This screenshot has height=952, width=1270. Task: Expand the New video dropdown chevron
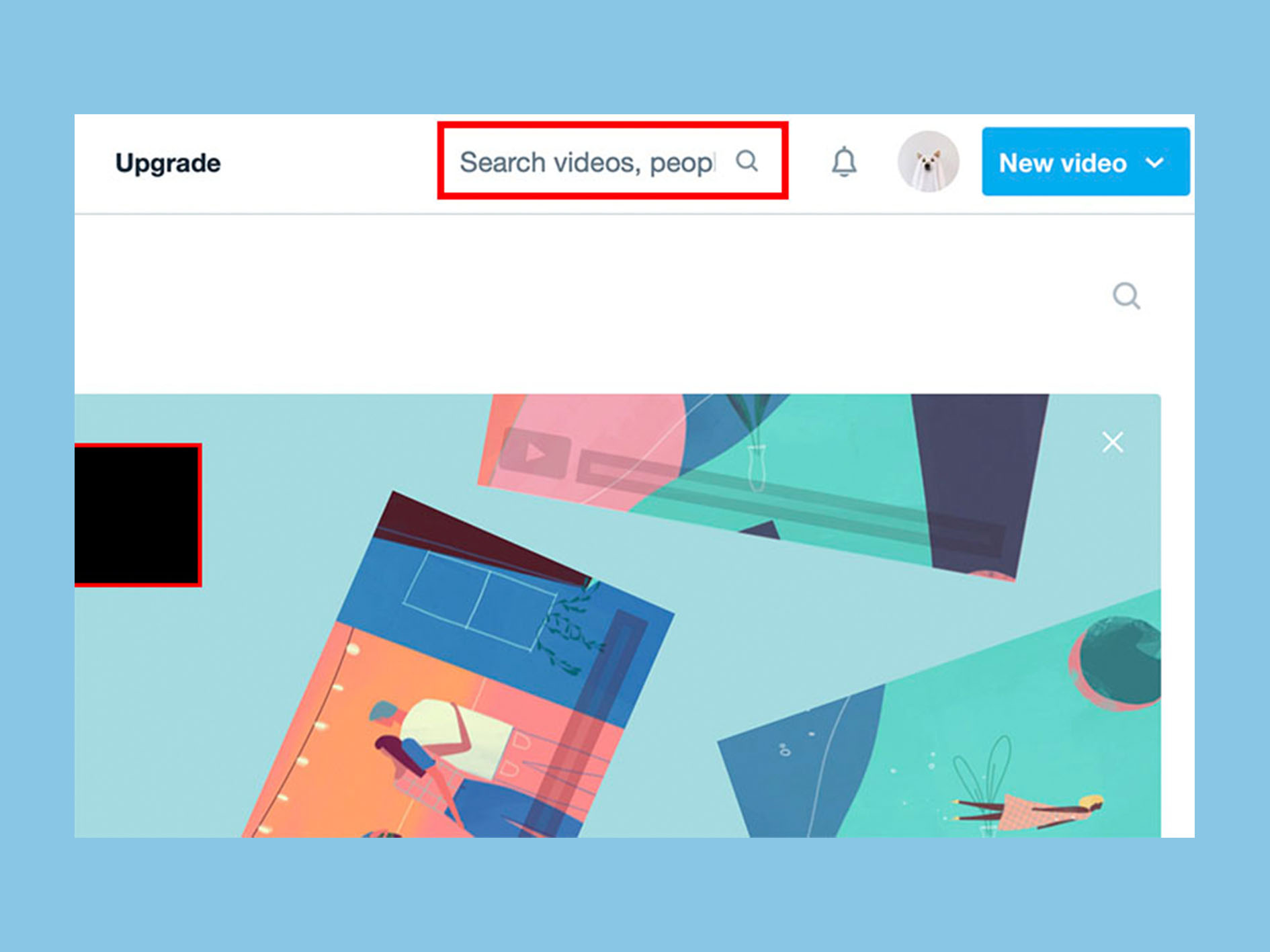pos(1155,163)
